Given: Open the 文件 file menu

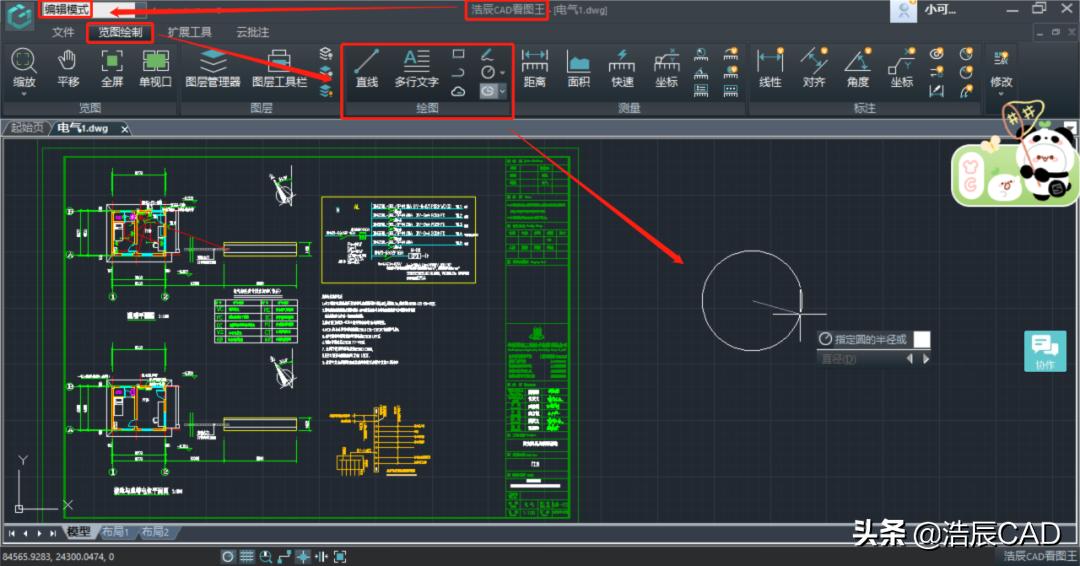Looking at the screenshot, I should pos(63,32).
